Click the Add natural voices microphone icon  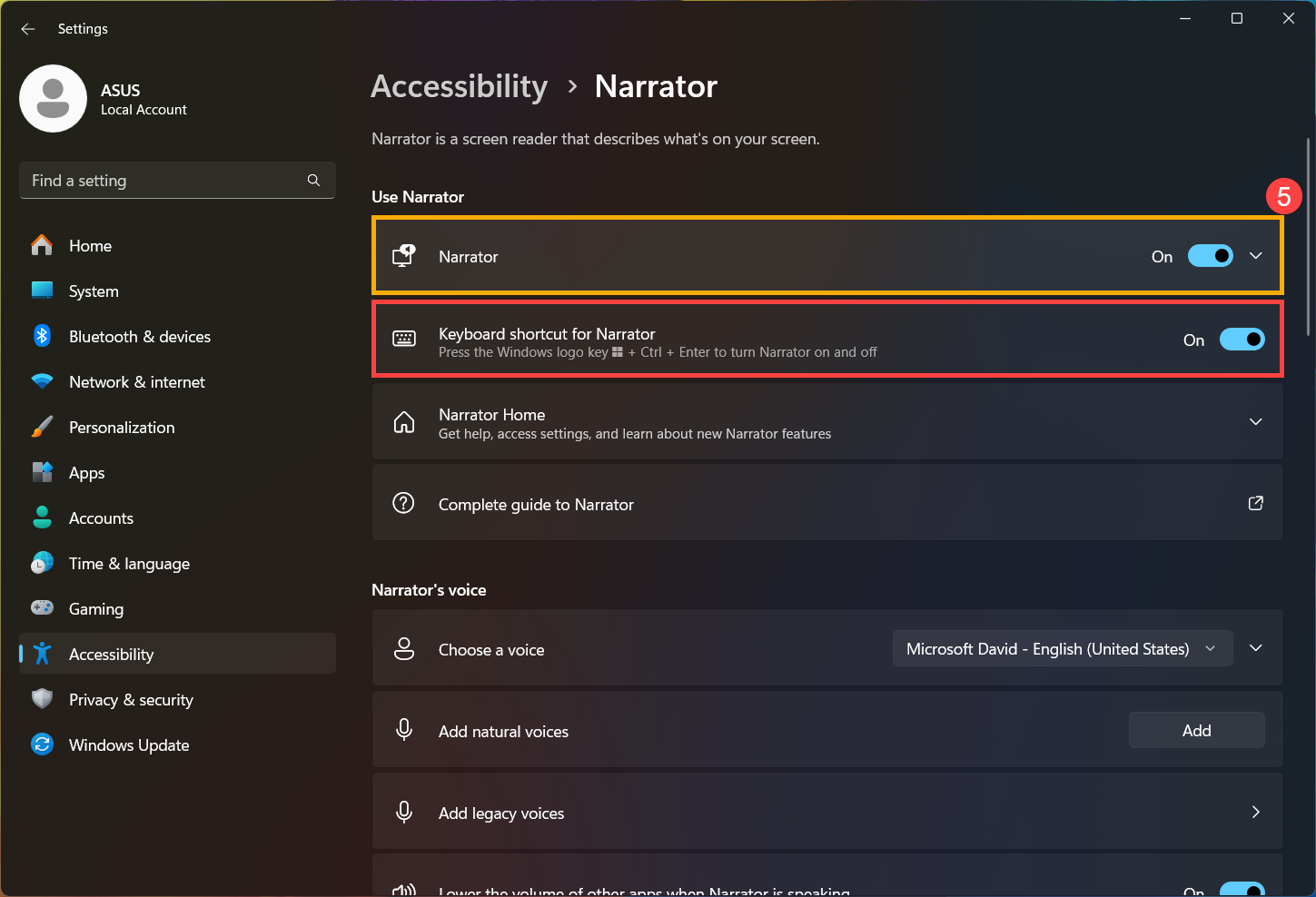(x=404, y=730)
